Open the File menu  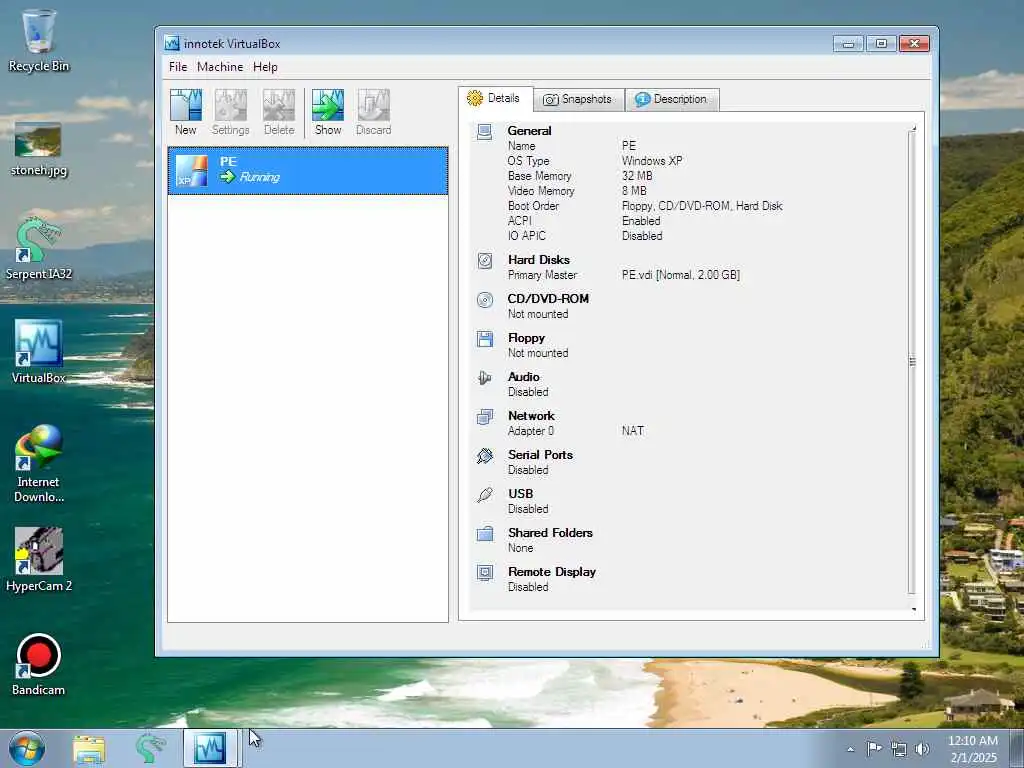(x=178, y=67)
